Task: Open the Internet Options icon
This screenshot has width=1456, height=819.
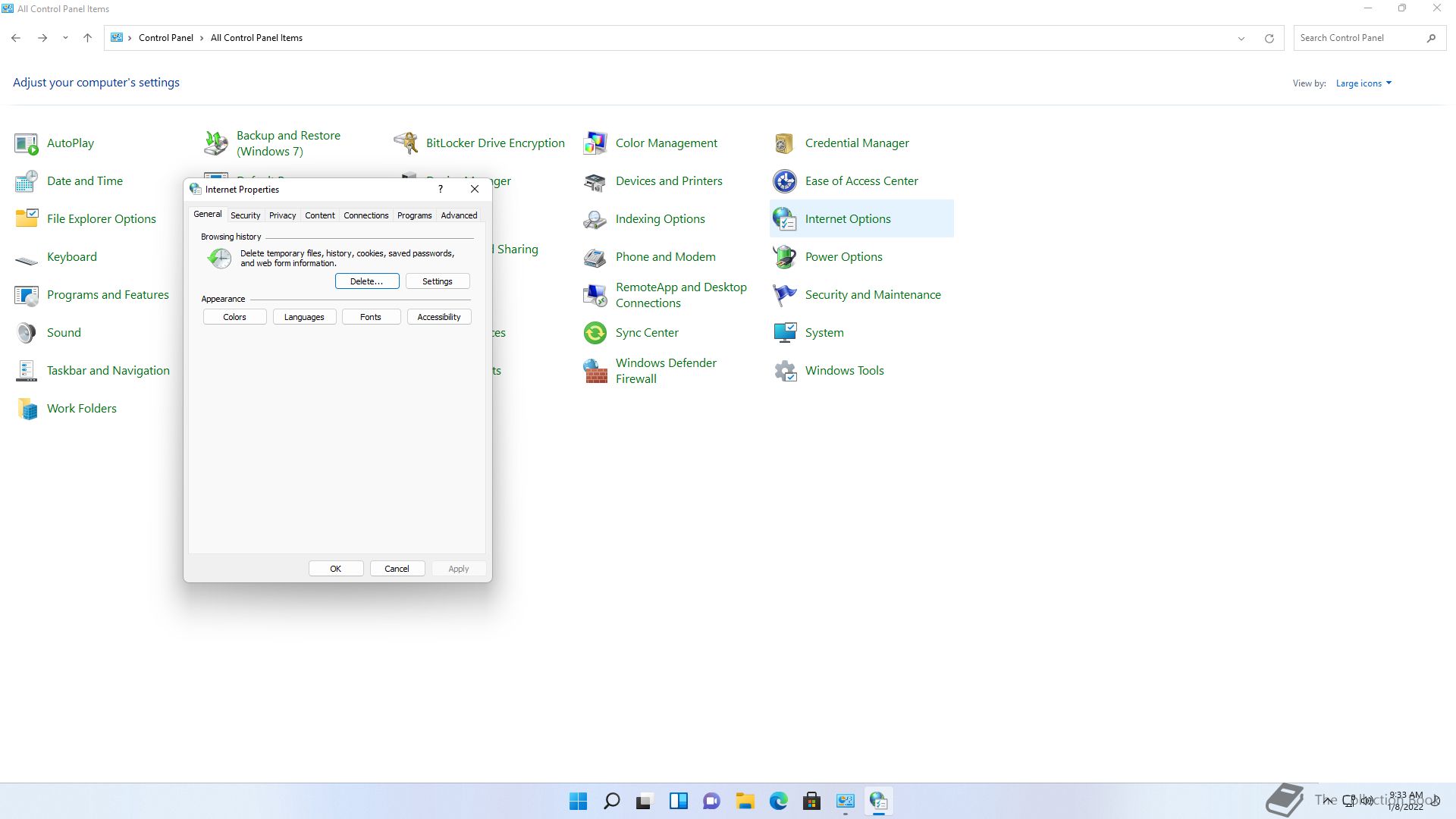Action: coord(785,219)
